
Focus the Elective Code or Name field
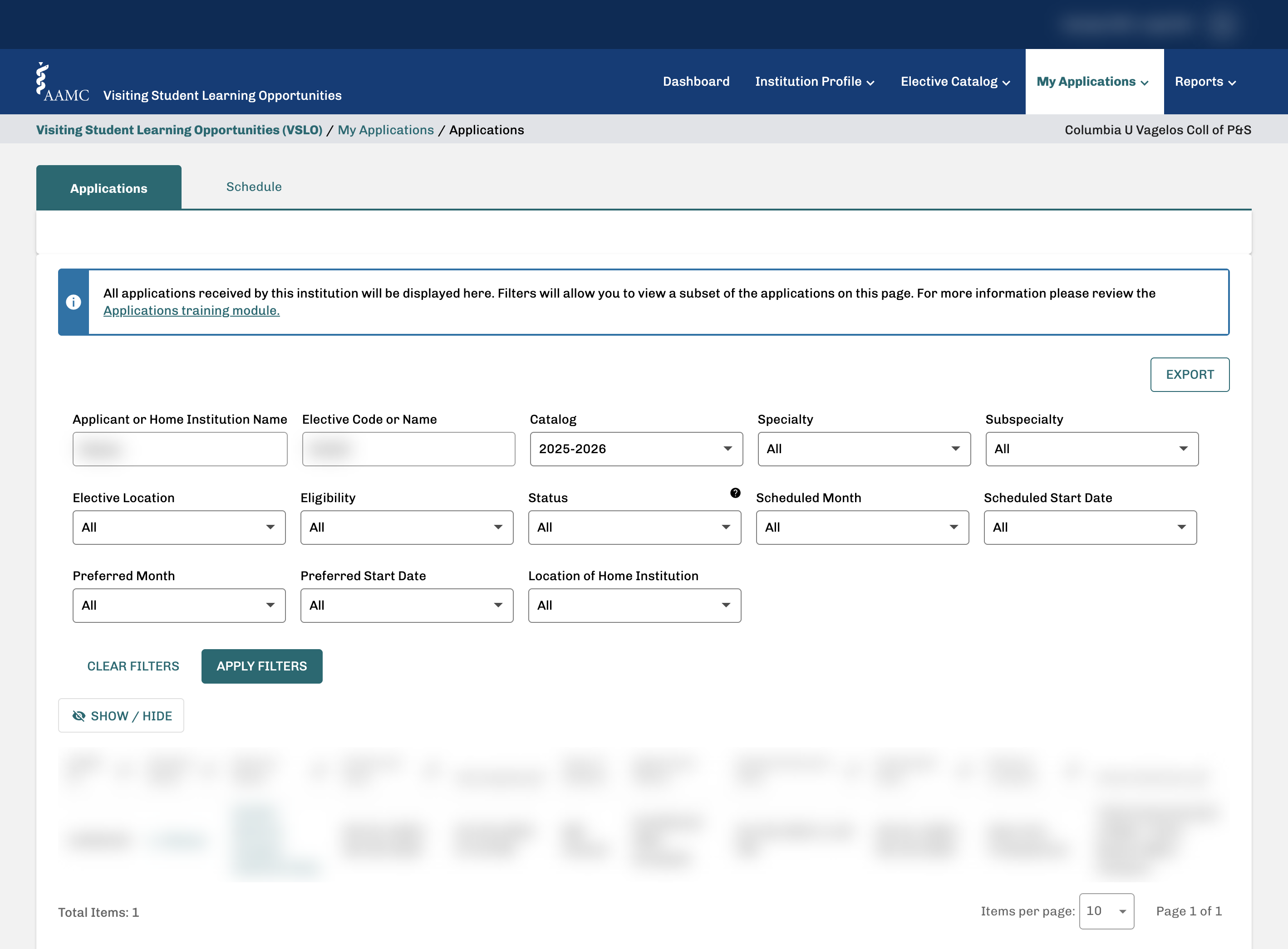click(408, 449)
